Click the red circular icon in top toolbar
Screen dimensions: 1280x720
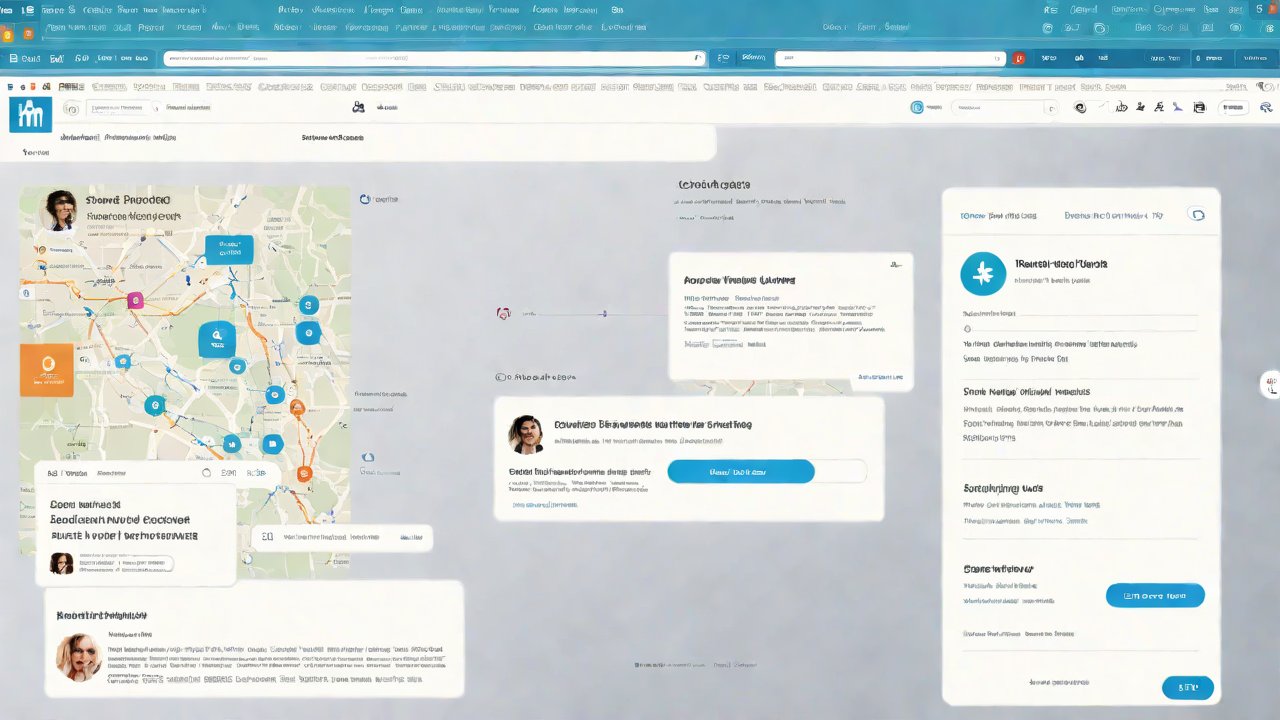(x=1019, y=59)
